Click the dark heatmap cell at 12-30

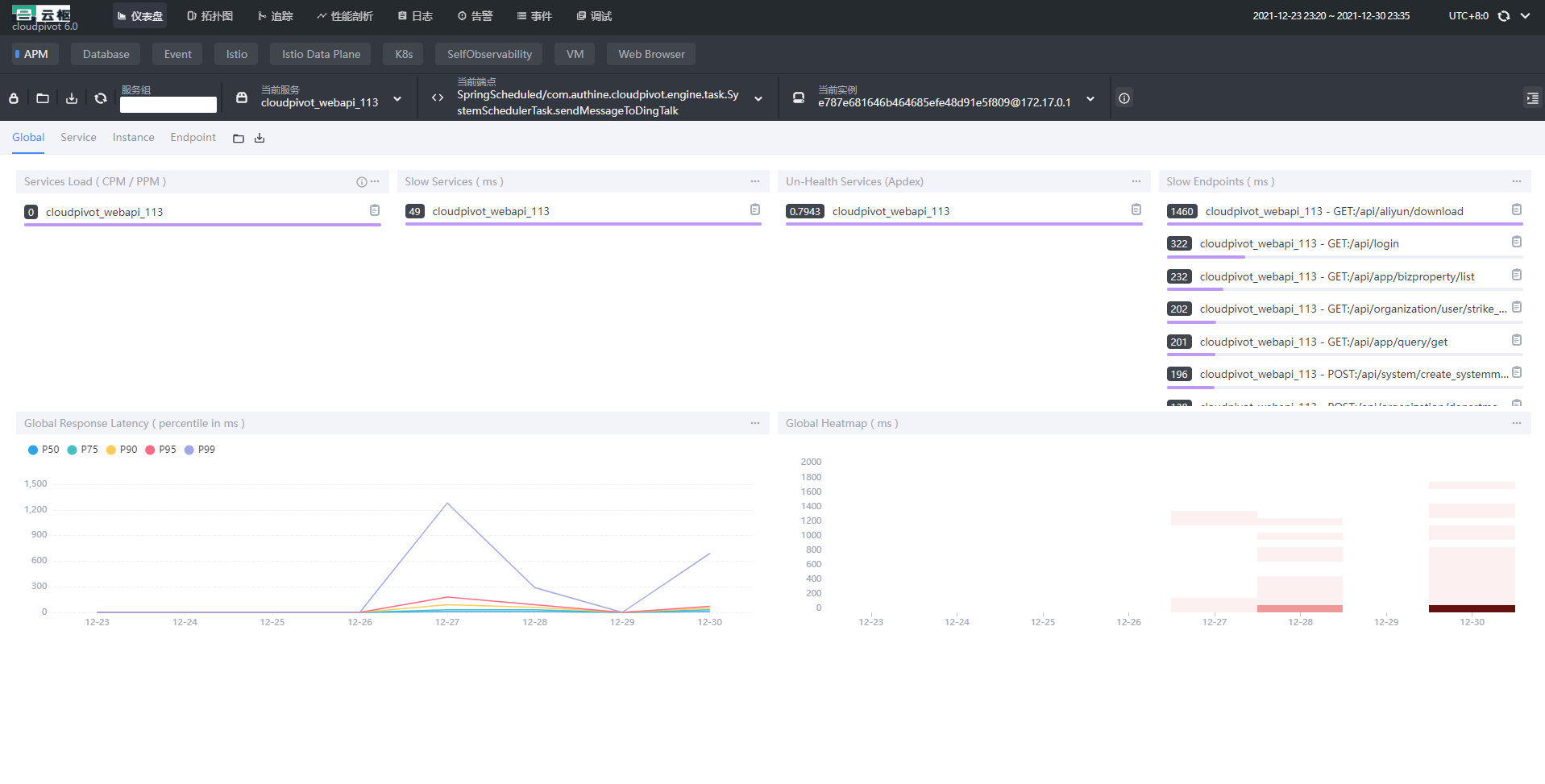[x=1472, y=608]
